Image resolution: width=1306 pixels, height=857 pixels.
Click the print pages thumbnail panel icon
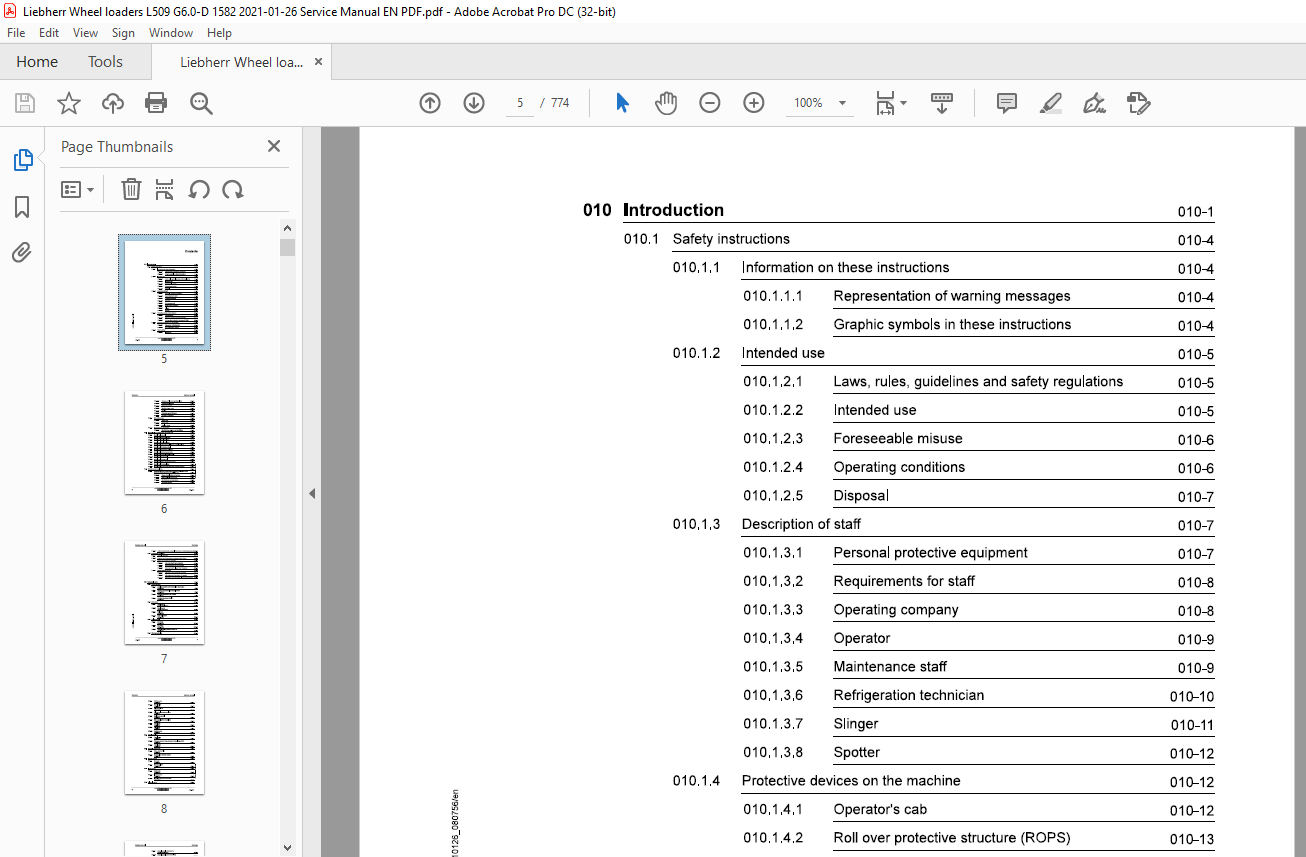pos(165,189)
